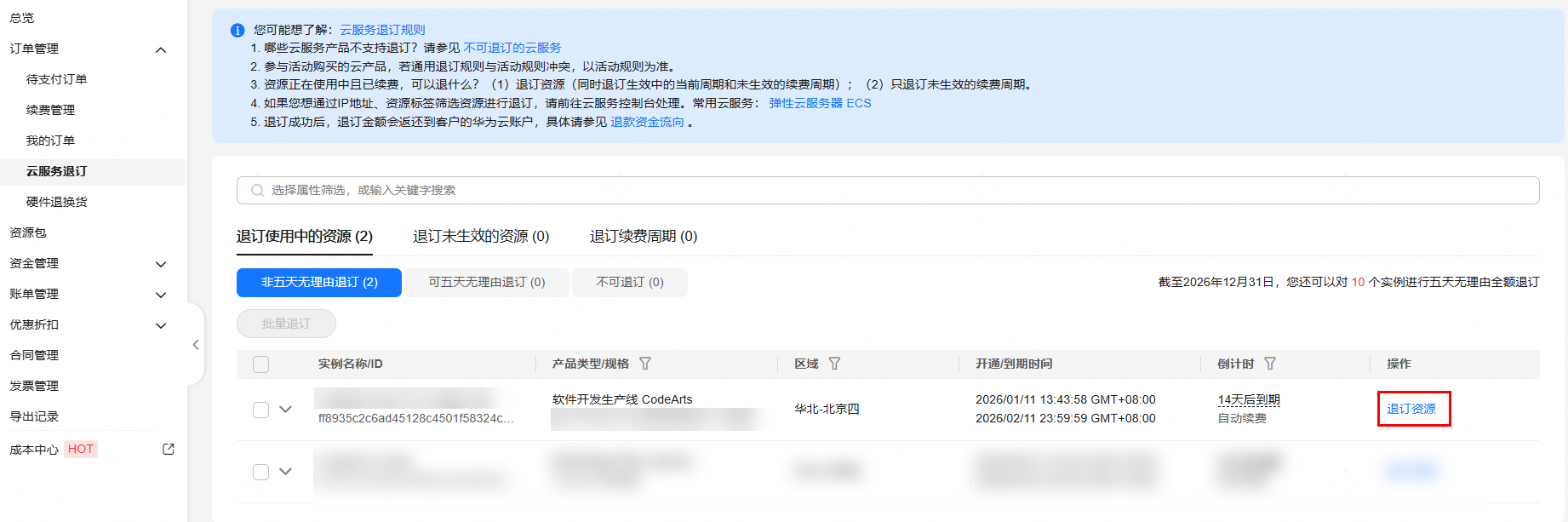The height and width of the screenshot is (522, 1568).
Task: Expand the CodeArts instance row details
Action: [x=286, y=410]
